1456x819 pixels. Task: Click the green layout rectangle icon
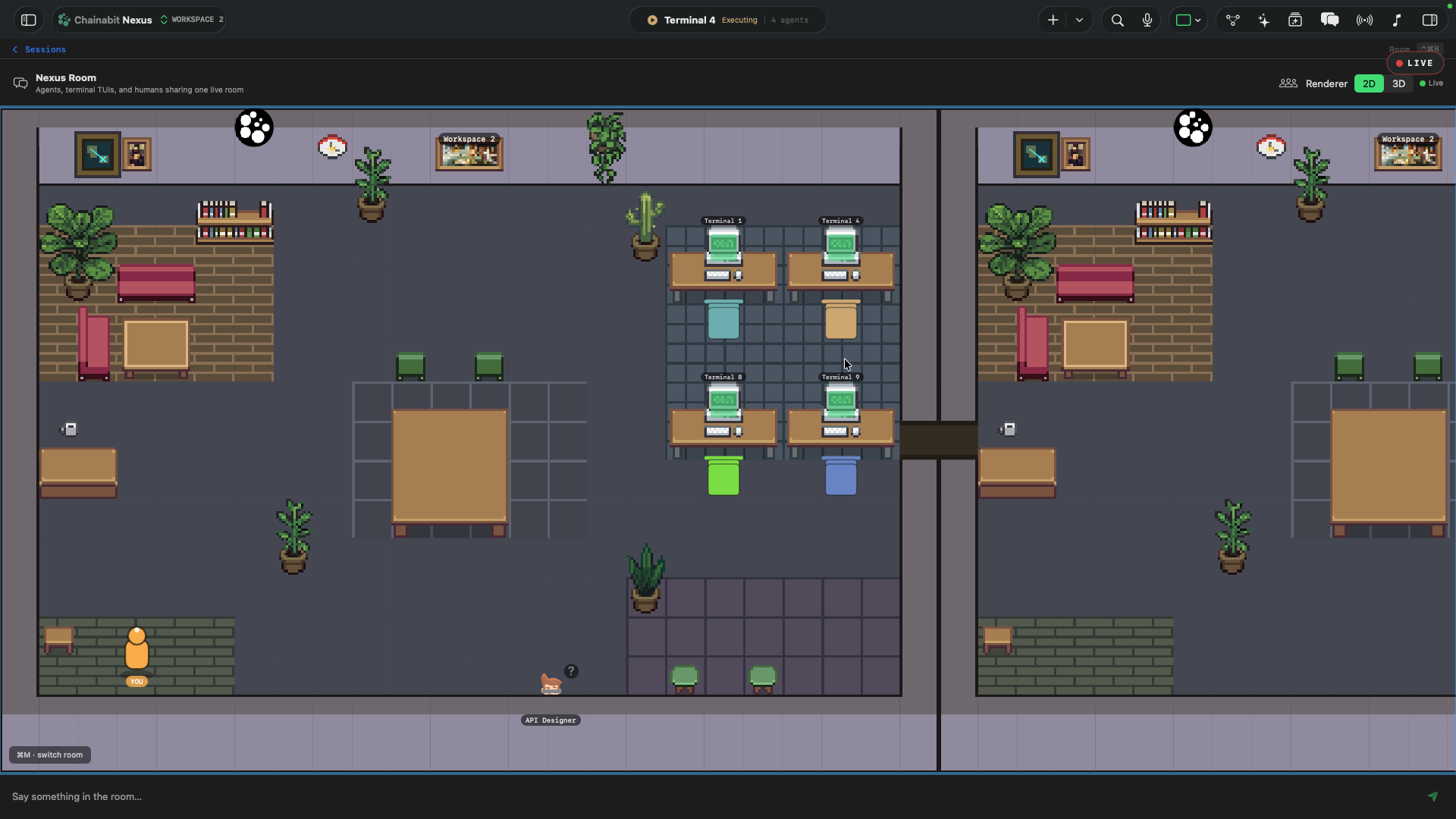(x=1183, y=20)
